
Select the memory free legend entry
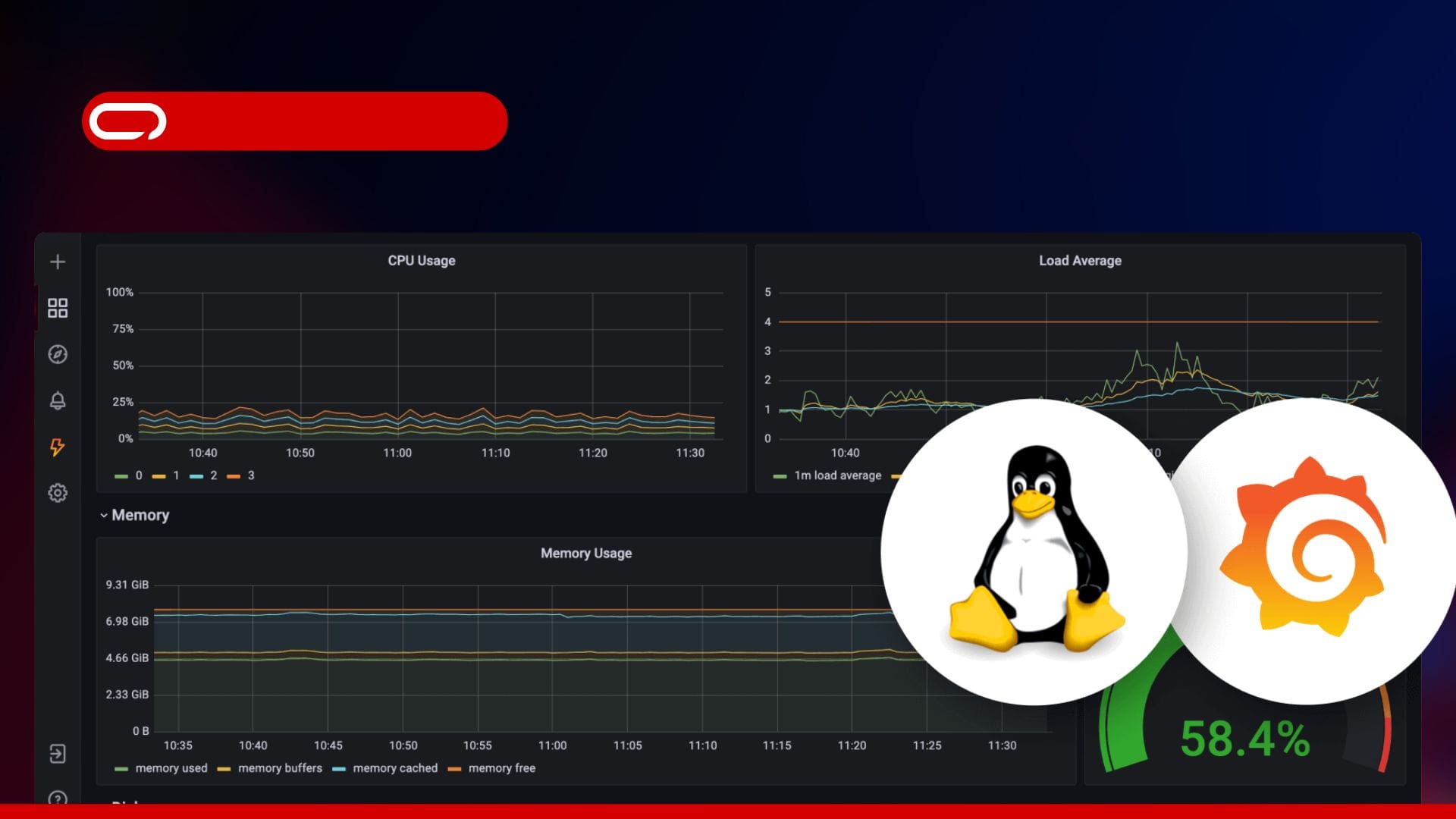point(502,768)
